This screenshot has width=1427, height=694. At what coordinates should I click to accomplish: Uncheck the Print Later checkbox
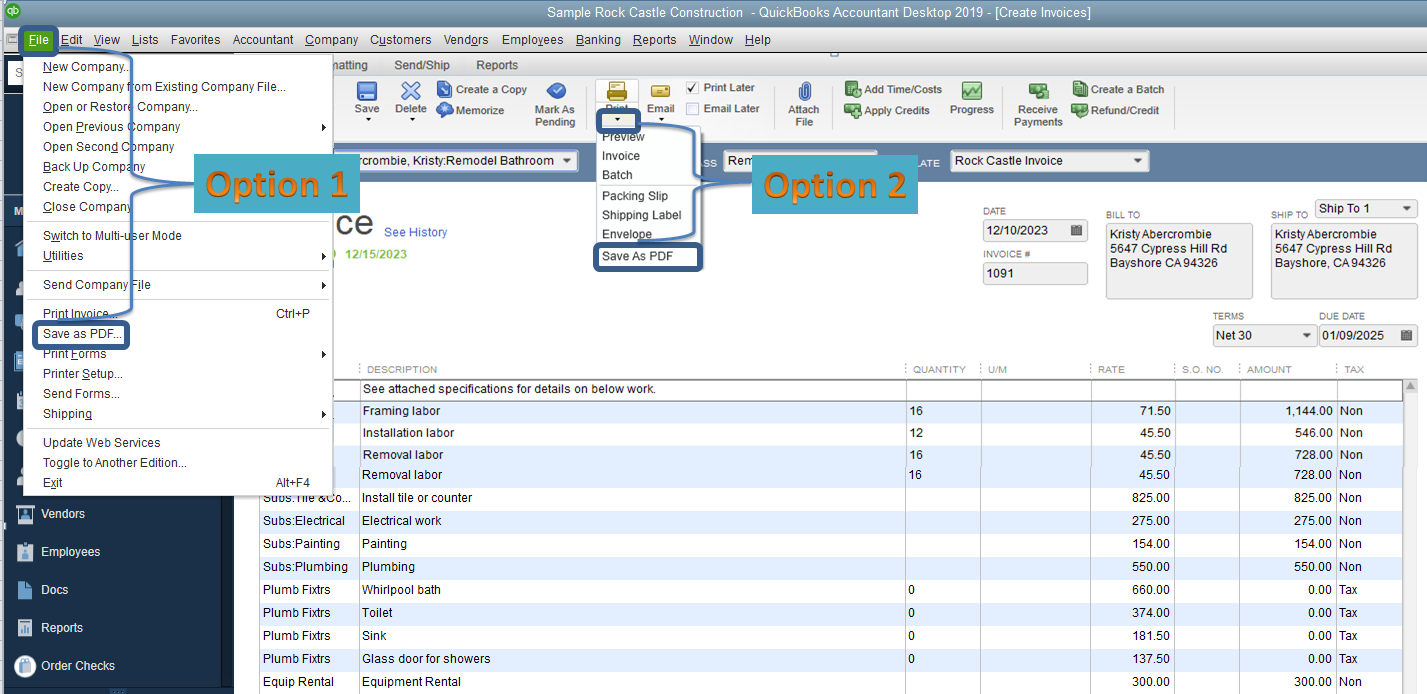(693, 88)
